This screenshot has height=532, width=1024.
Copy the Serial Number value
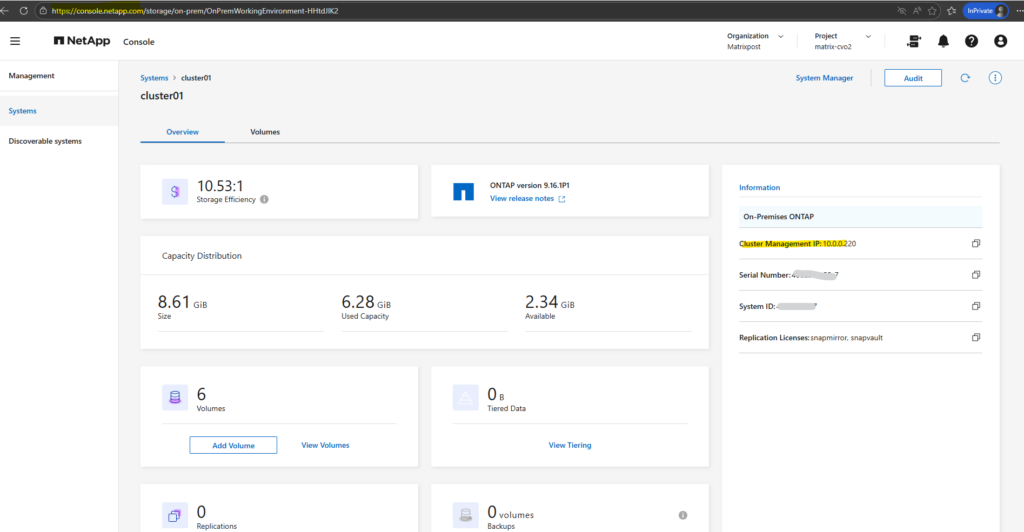click(x=976, y=275)
